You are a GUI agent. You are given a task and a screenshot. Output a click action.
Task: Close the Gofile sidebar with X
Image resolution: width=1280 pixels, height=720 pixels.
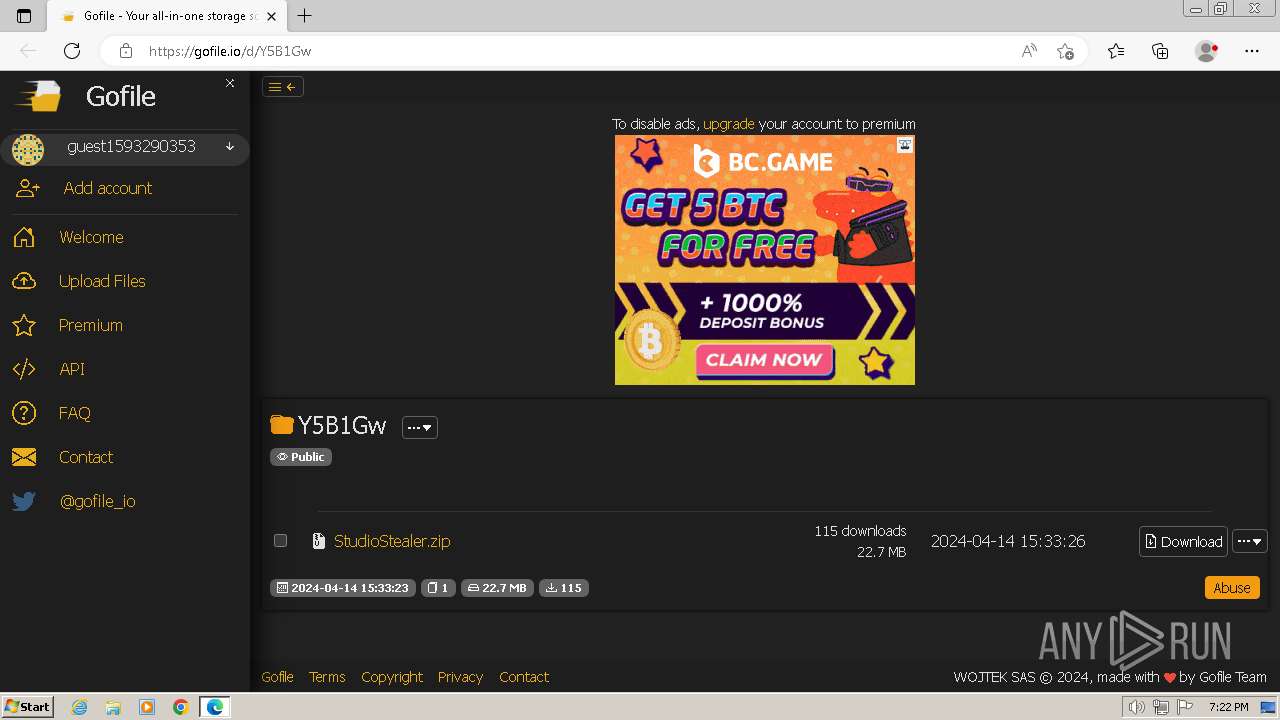[x=230, y=83]
